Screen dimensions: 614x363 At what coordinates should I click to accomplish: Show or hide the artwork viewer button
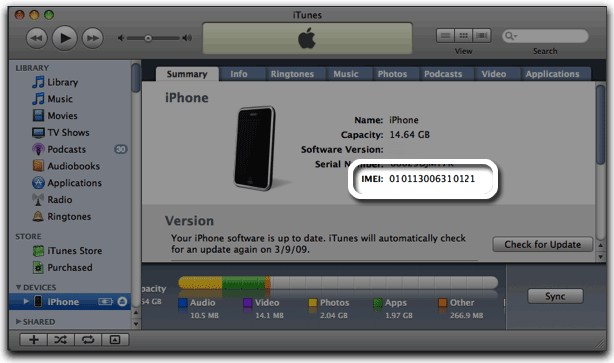115,340
